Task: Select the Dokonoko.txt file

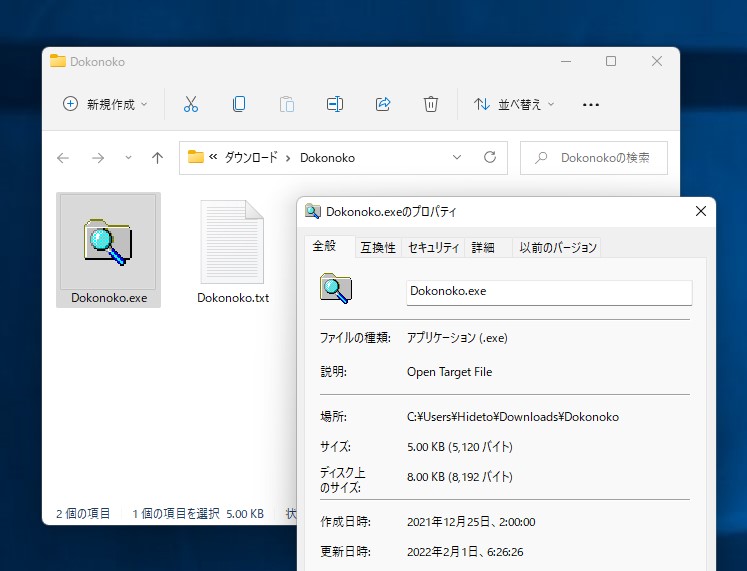Action: pyautogui.click(x=233, y=252)
